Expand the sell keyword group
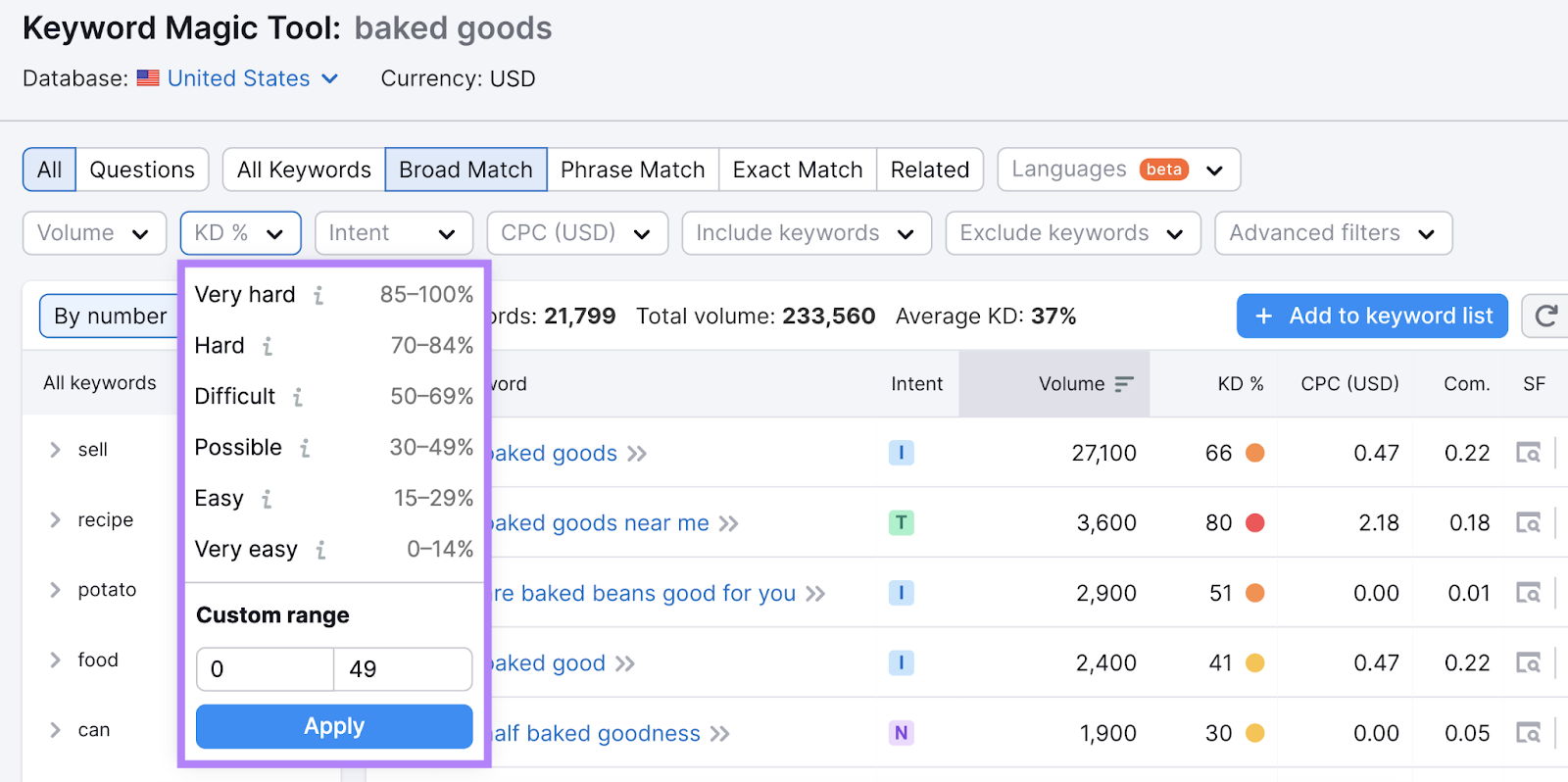 tap(55, 450)
